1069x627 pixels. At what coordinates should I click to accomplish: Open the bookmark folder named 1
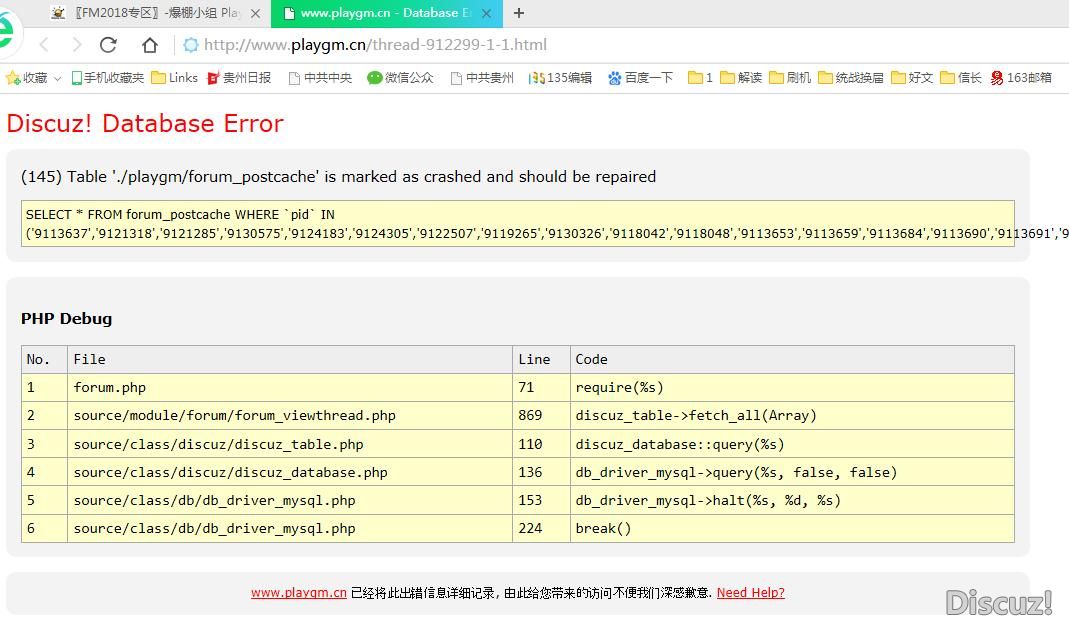click(x=700, y=78)
